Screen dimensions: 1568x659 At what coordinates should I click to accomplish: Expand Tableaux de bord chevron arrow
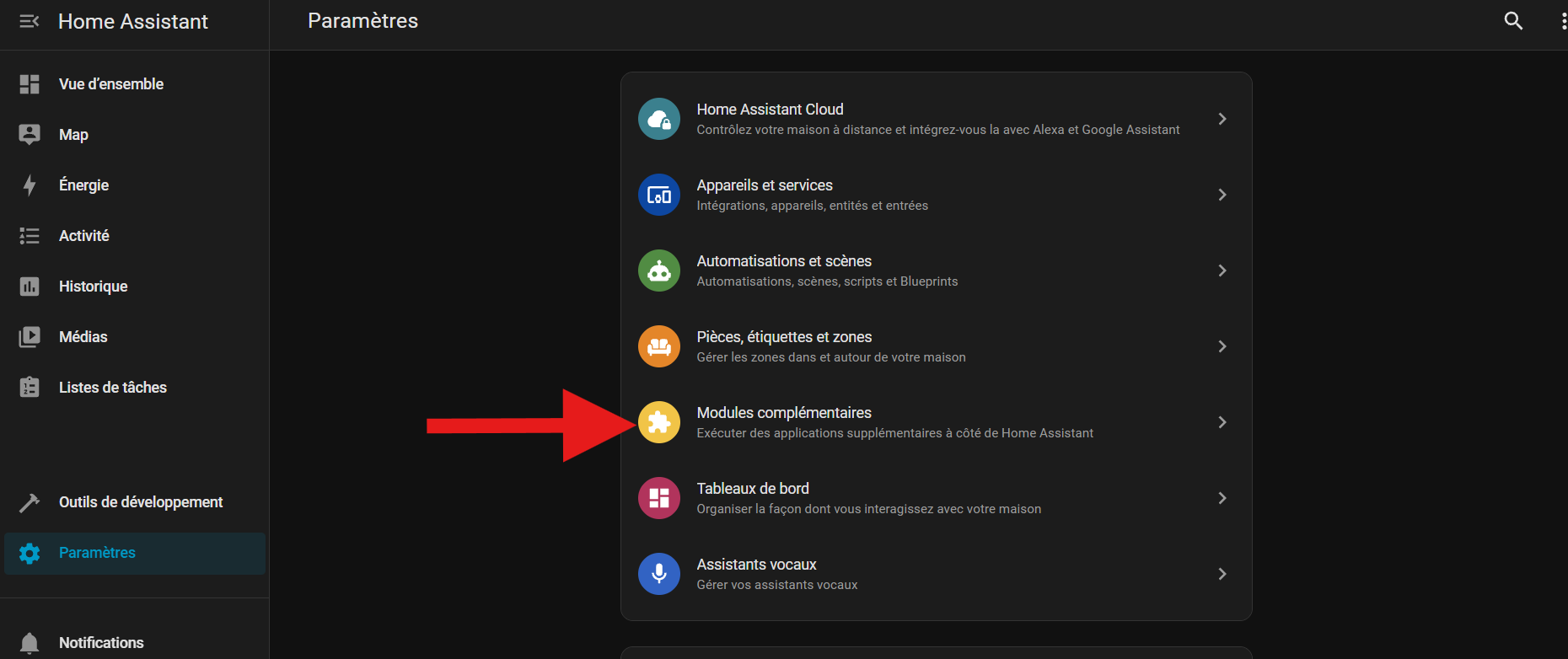point(1222,498)
